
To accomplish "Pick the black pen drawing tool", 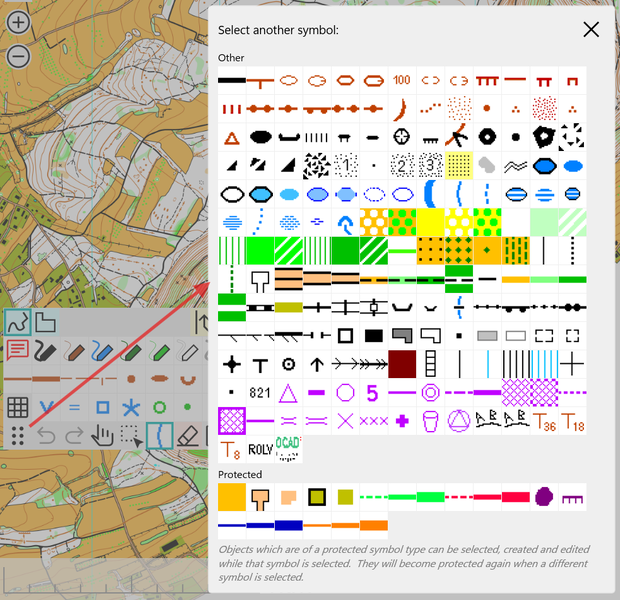I will (x=45, y=351).
